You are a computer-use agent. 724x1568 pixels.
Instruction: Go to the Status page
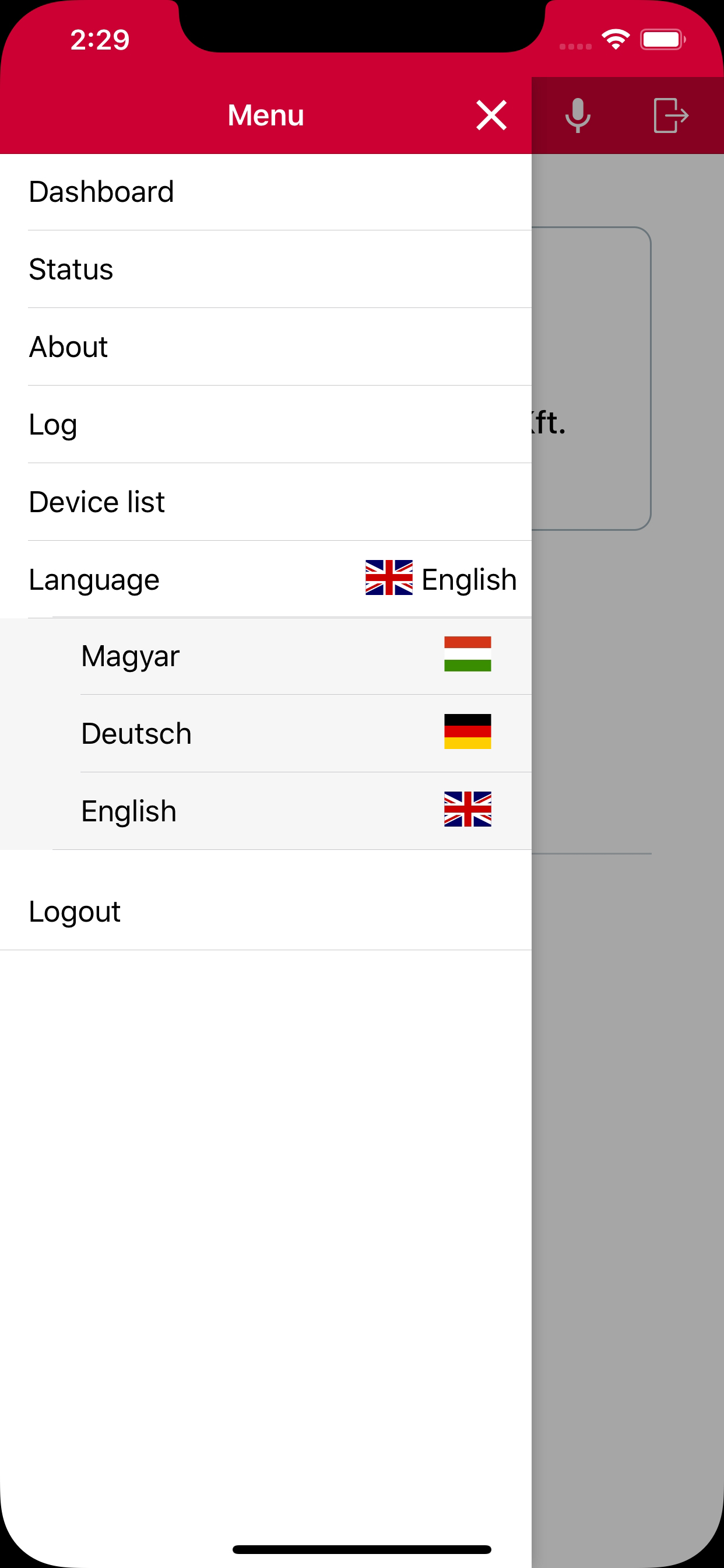266,269
